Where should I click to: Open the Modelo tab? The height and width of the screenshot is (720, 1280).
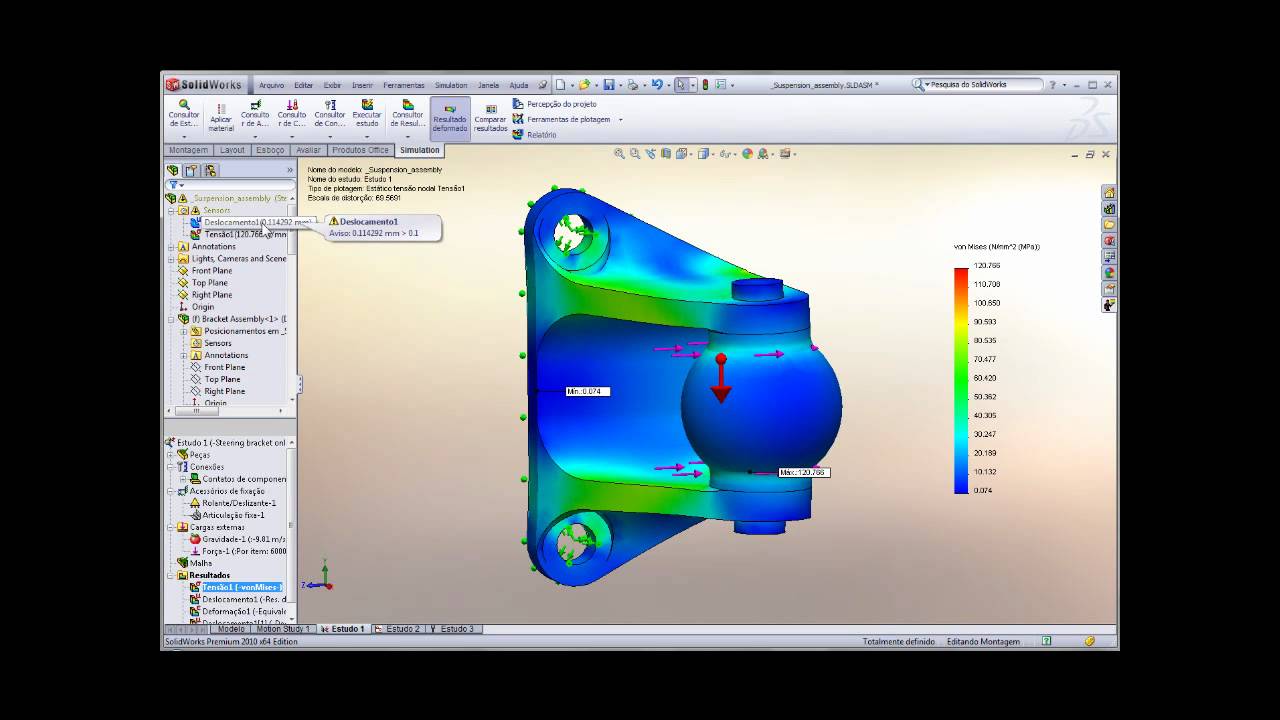click(x=231, y=629)
